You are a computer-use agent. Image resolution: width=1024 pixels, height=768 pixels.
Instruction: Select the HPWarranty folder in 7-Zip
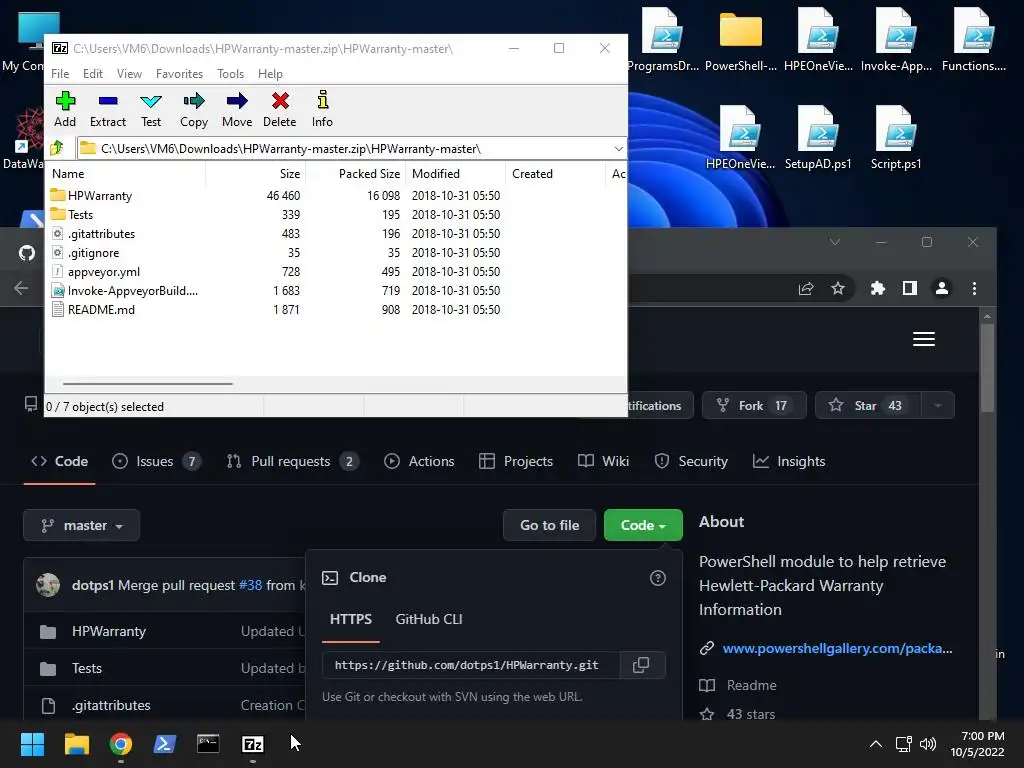[x=99, y=196]
